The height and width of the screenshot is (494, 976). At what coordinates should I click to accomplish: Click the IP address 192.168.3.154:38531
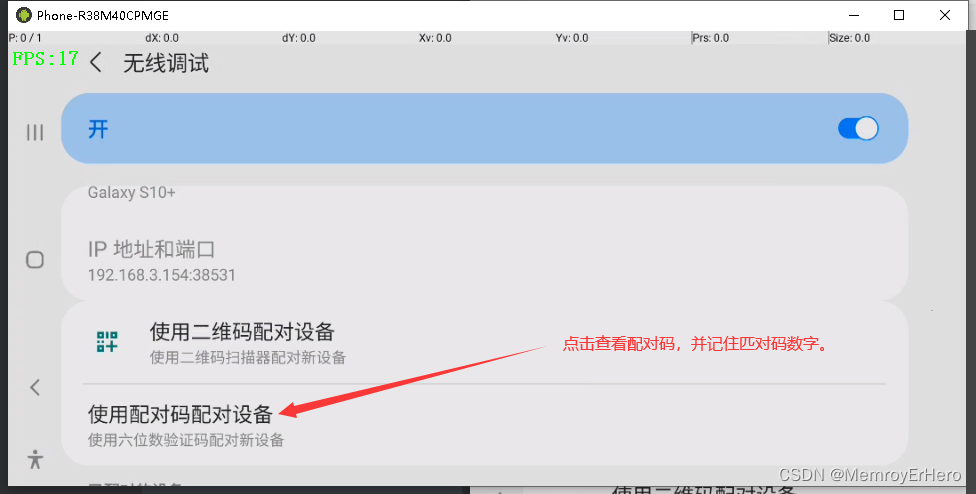point(162,275)
